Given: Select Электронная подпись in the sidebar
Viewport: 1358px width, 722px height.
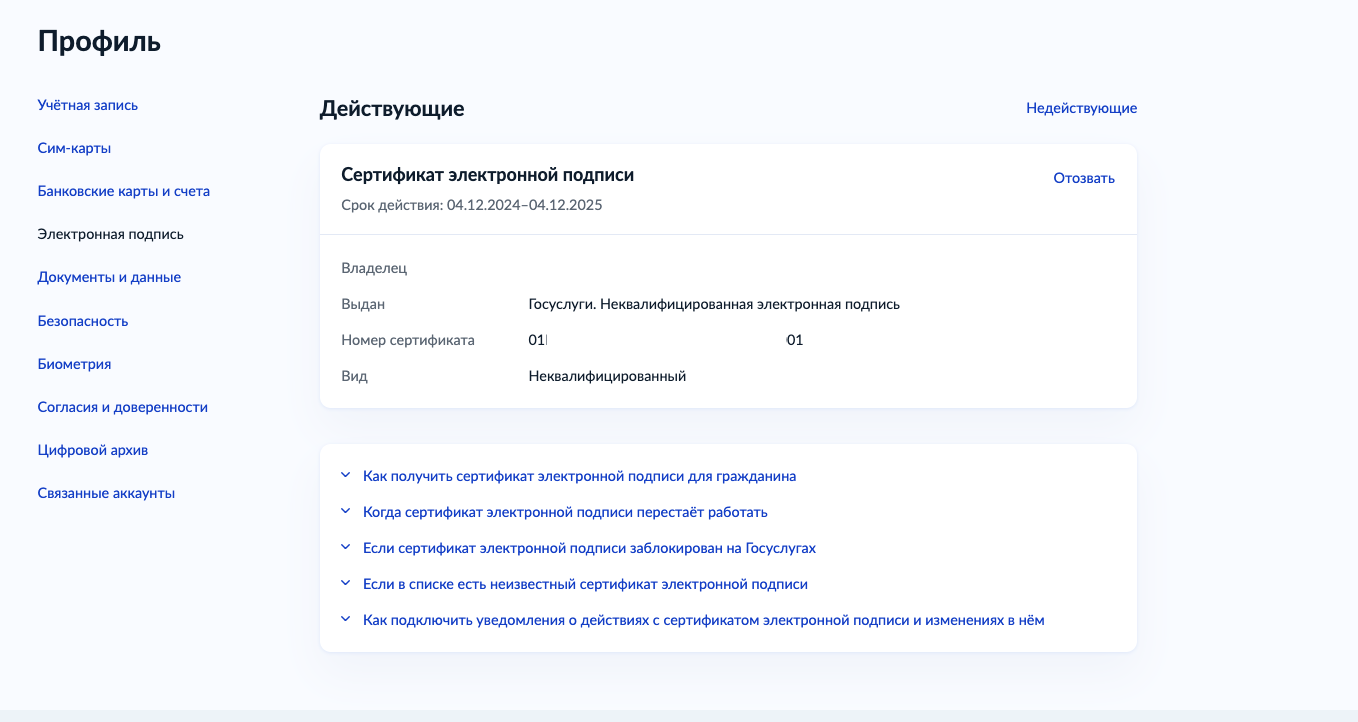Looking at the screenshot, I should pos(111,234).
